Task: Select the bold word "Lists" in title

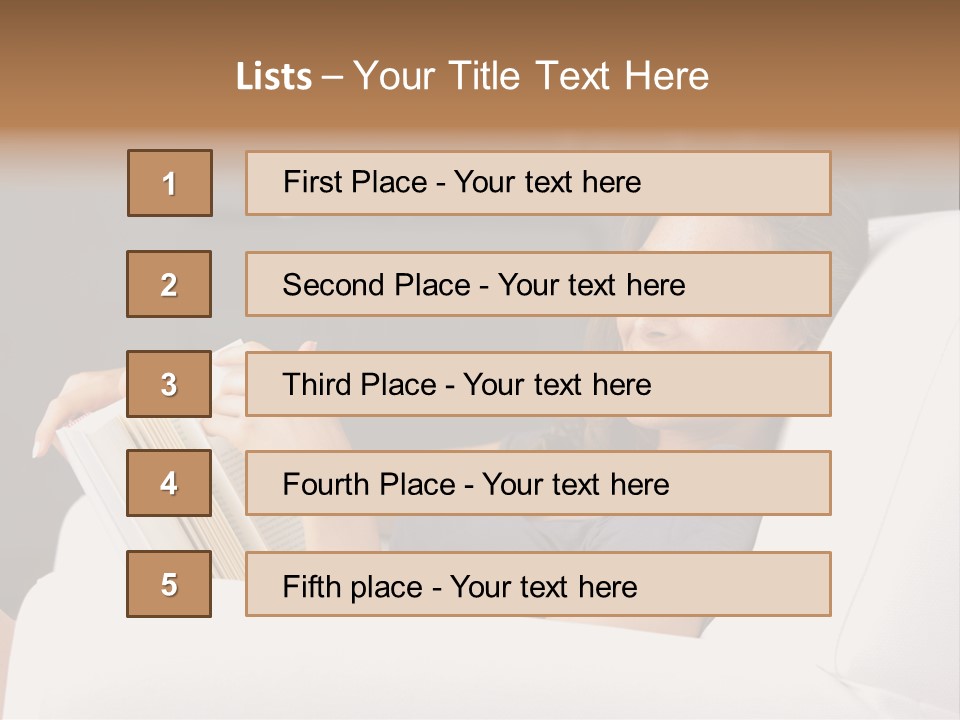Action: [273, 77]
